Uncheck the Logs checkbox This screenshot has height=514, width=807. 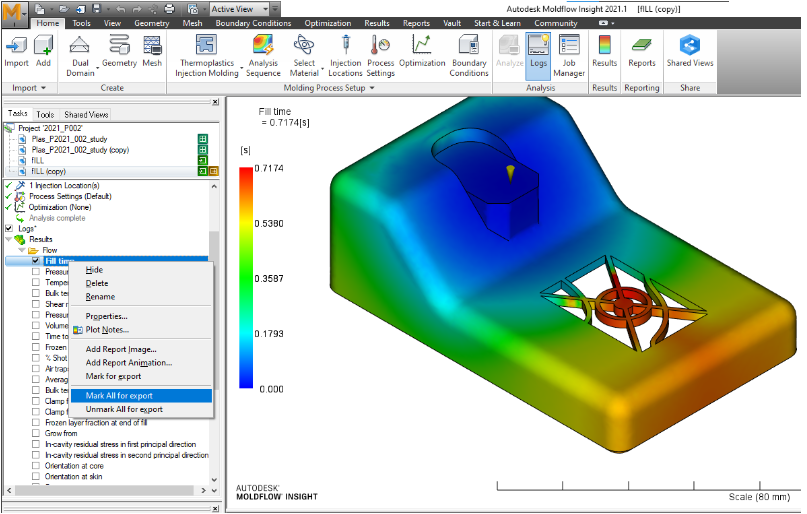tap(9, 228)
